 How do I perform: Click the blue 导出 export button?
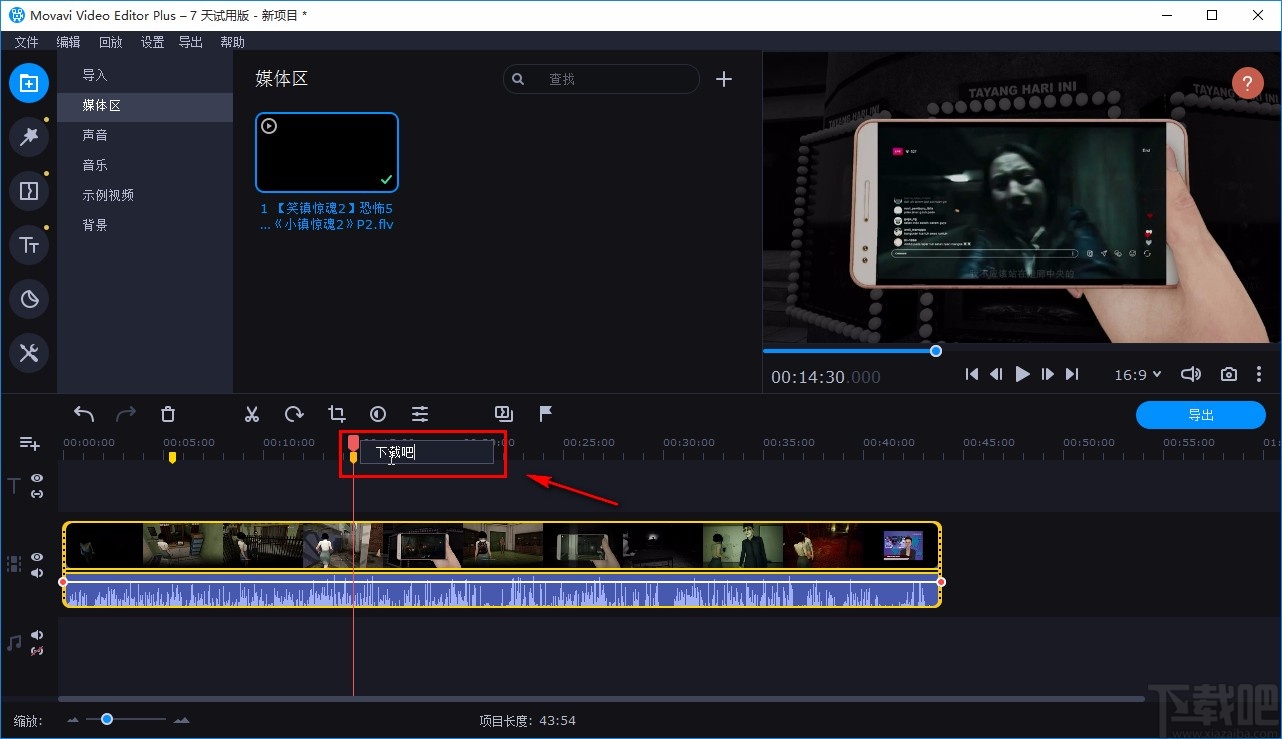(1201, 415)
